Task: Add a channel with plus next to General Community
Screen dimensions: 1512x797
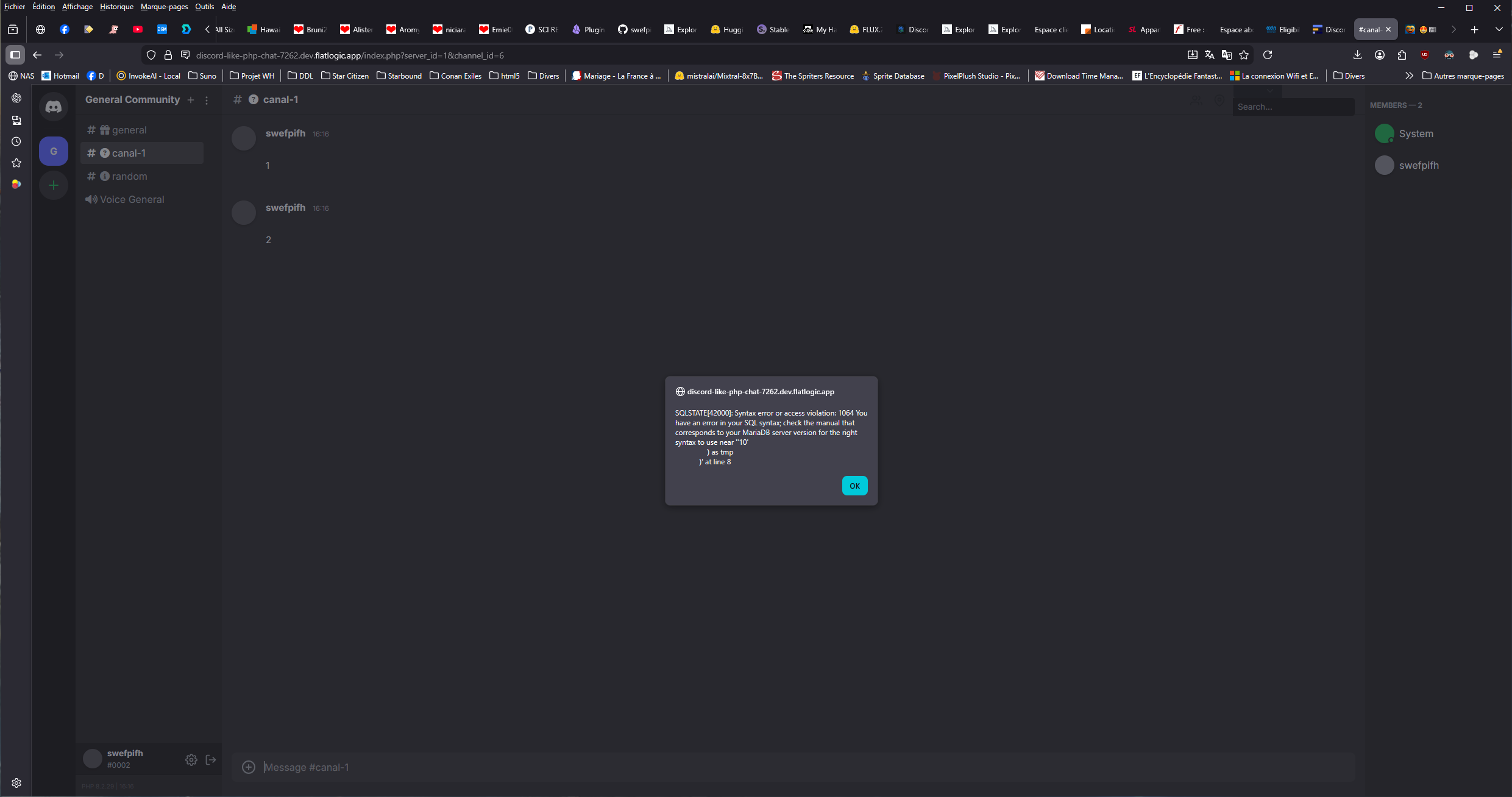Action: 191,100
